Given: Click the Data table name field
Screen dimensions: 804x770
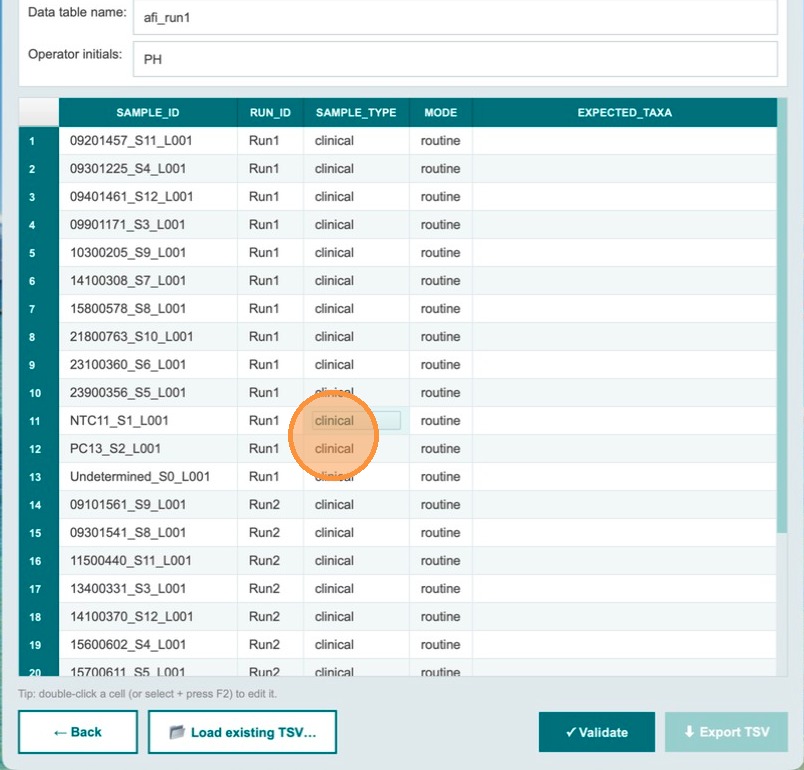Looking at the screenshot, I should pos(455,17).
